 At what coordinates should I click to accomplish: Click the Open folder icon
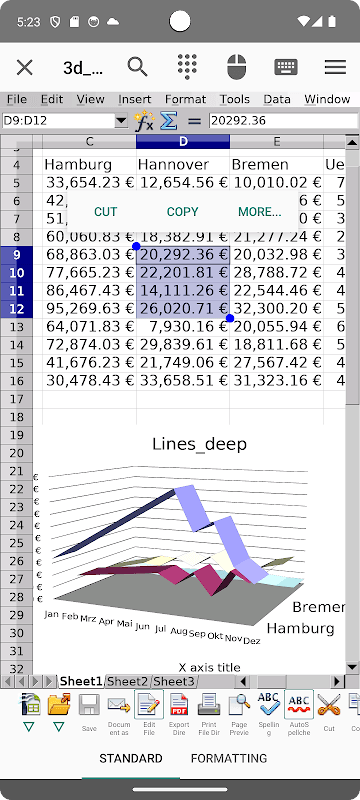pos(59,704)
